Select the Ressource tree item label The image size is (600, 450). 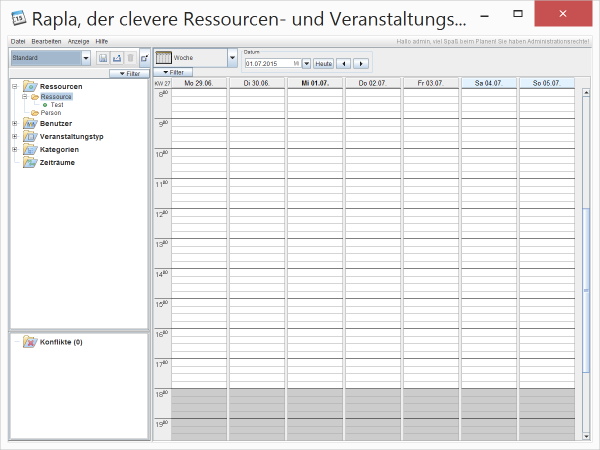click(x=56, y=97)
